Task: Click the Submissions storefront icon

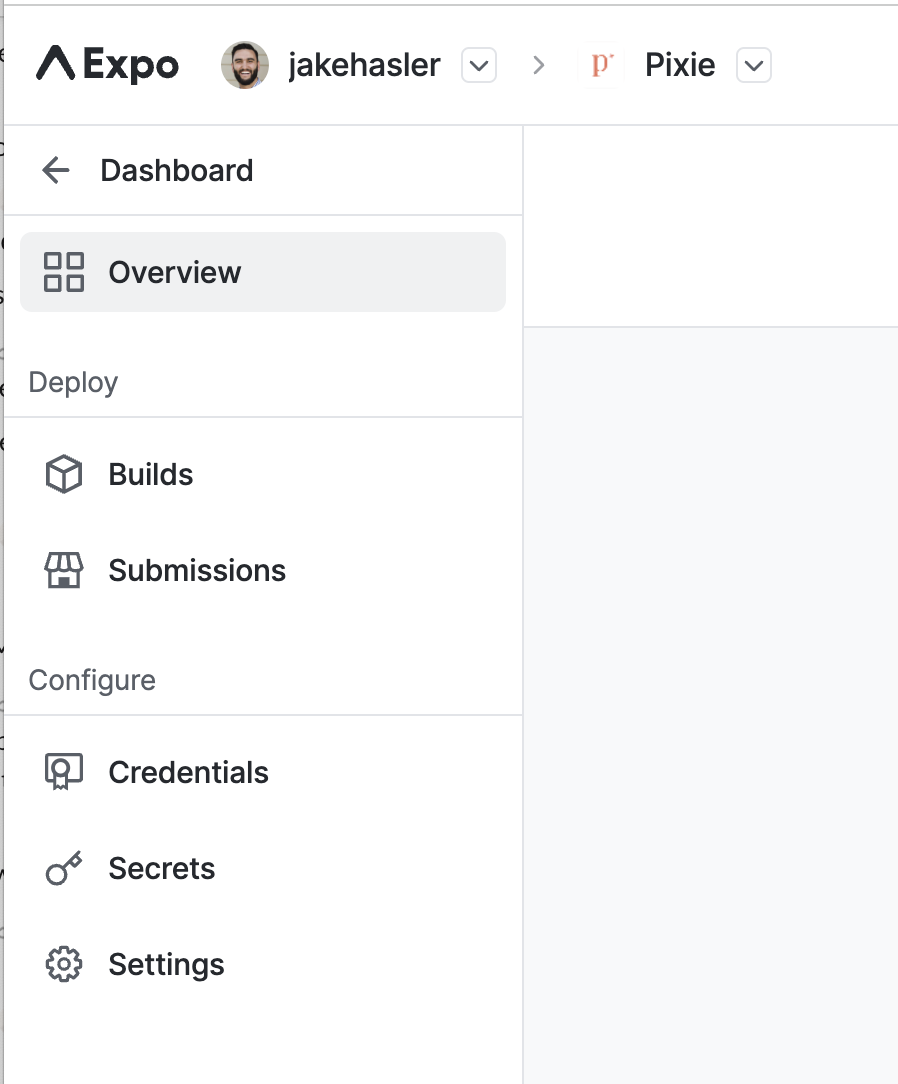Action: pyautogui.click(x=64, y=570)
